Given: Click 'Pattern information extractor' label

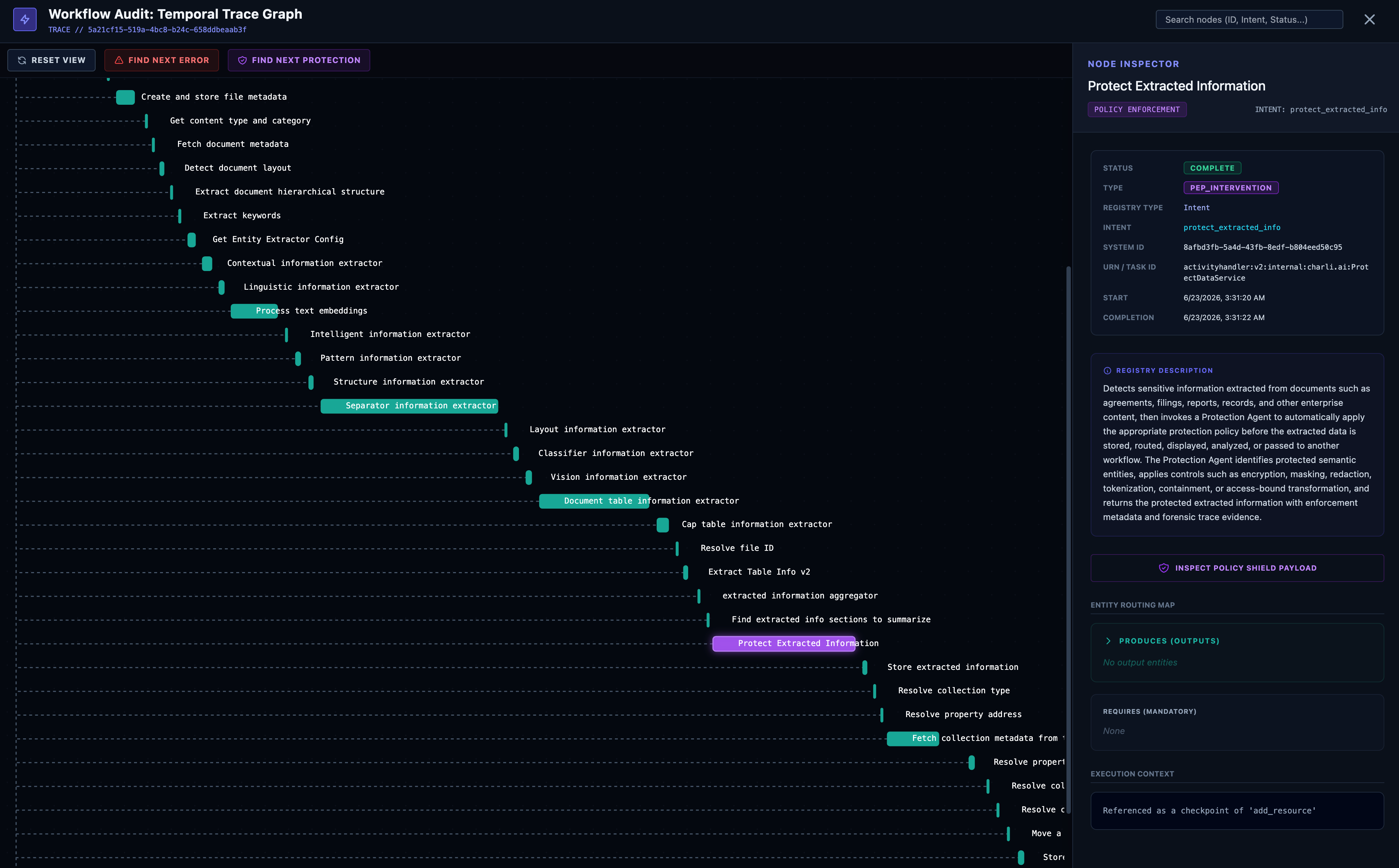Looking at the screenshot, I should pyautogui.click(x=390, y=358).
